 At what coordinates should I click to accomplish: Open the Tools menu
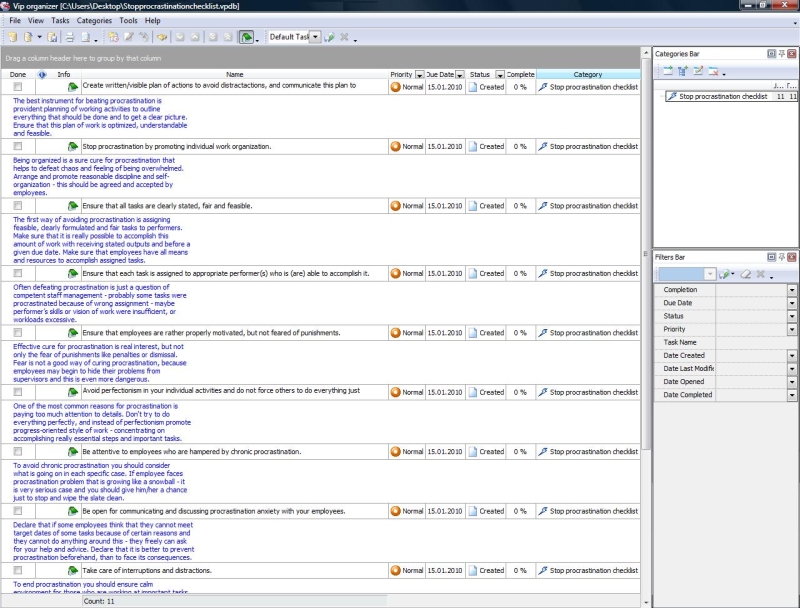coord(129,20)
